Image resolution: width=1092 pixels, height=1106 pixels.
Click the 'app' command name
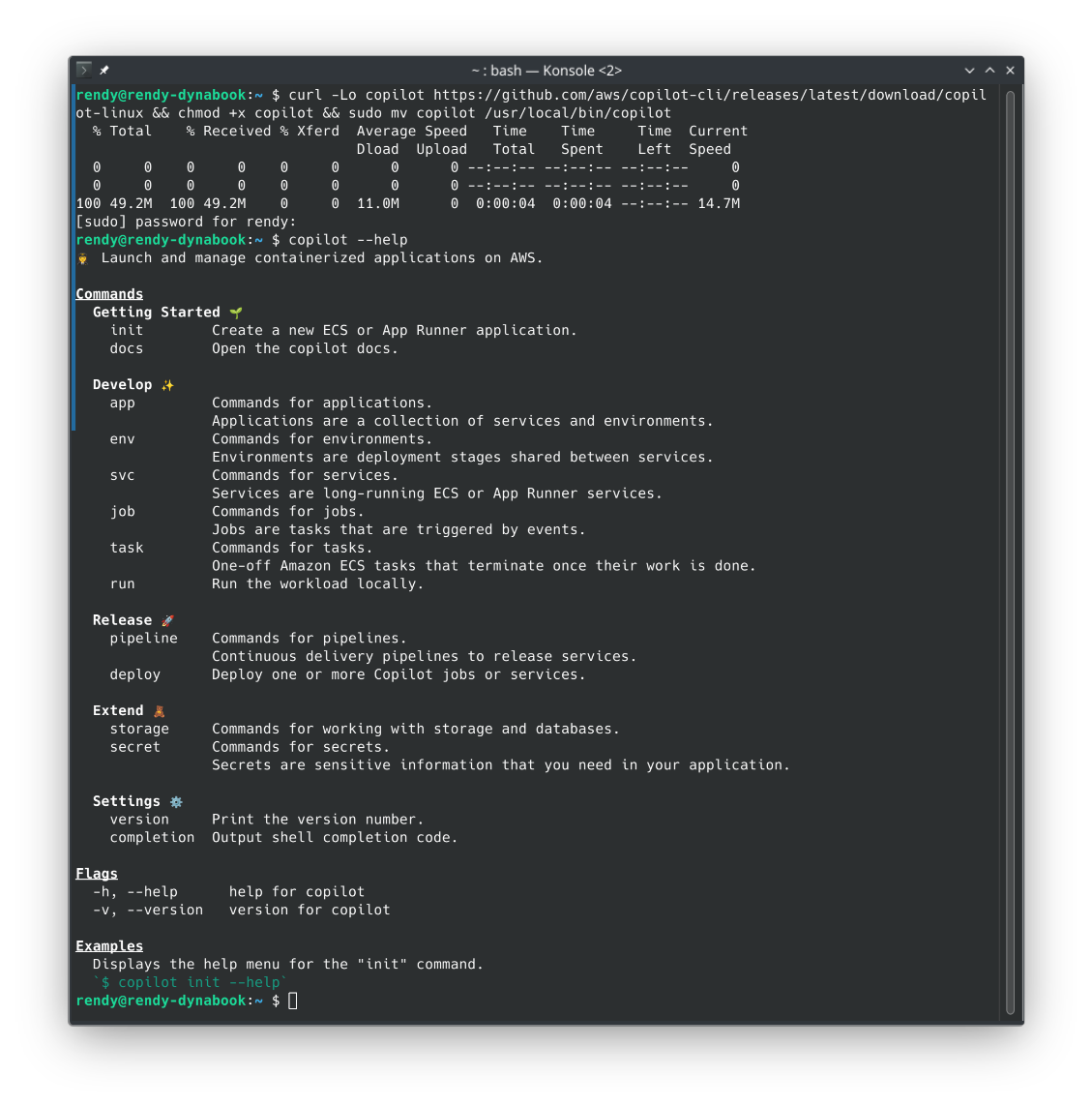(x=122, y=403)
